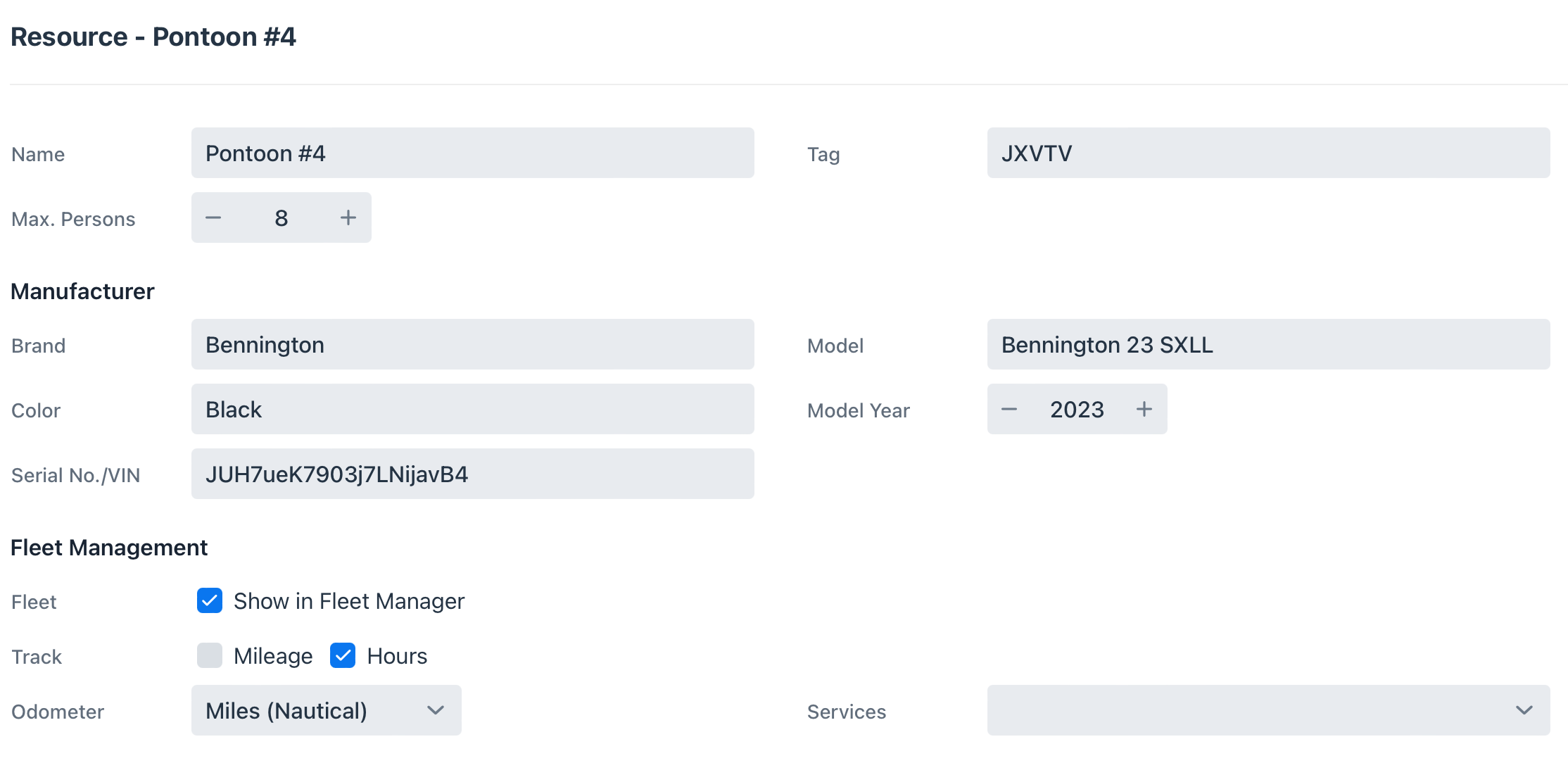Edit the Name field Pontoon #4
The width and height of the screenshot is (1568, 763).
coord(473,153)
